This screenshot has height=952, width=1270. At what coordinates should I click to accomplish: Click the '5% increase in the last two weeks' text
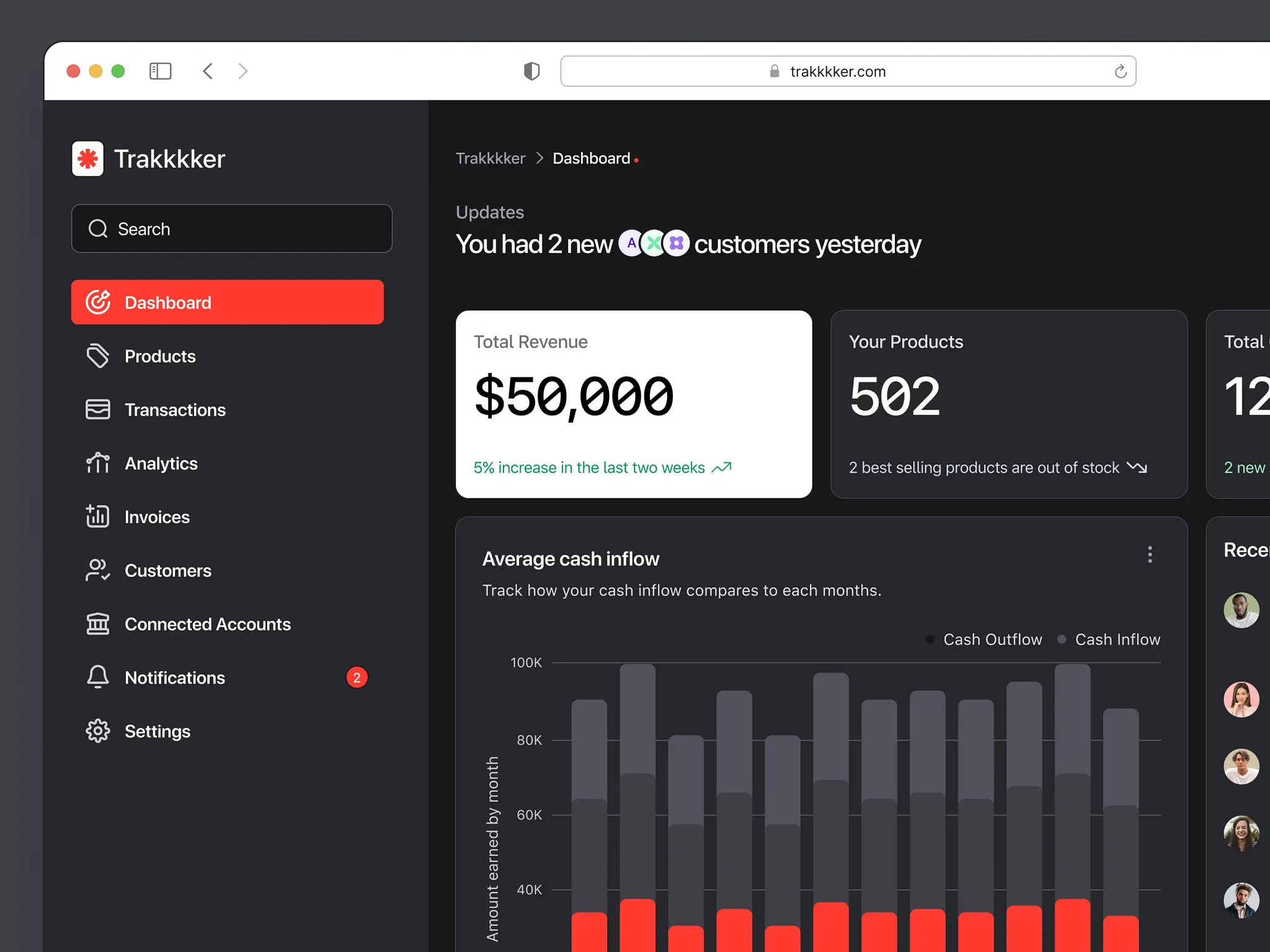589,467
